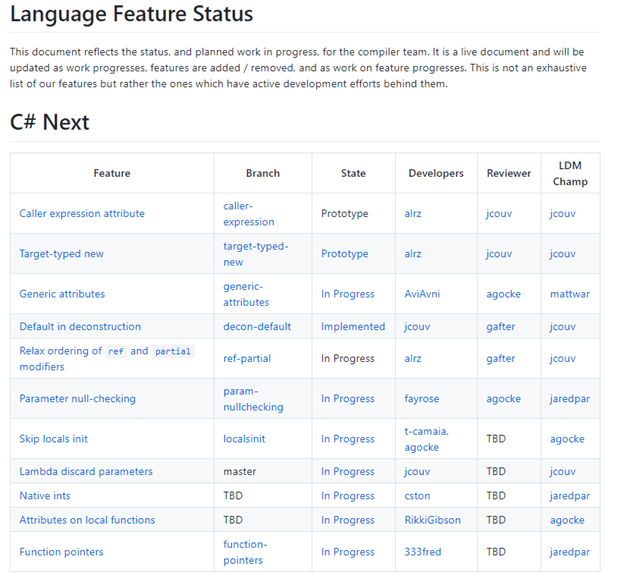The image size is (624, 585).
Task: Click the Prototype state link for Target-typed new
Action: [345, 254]
